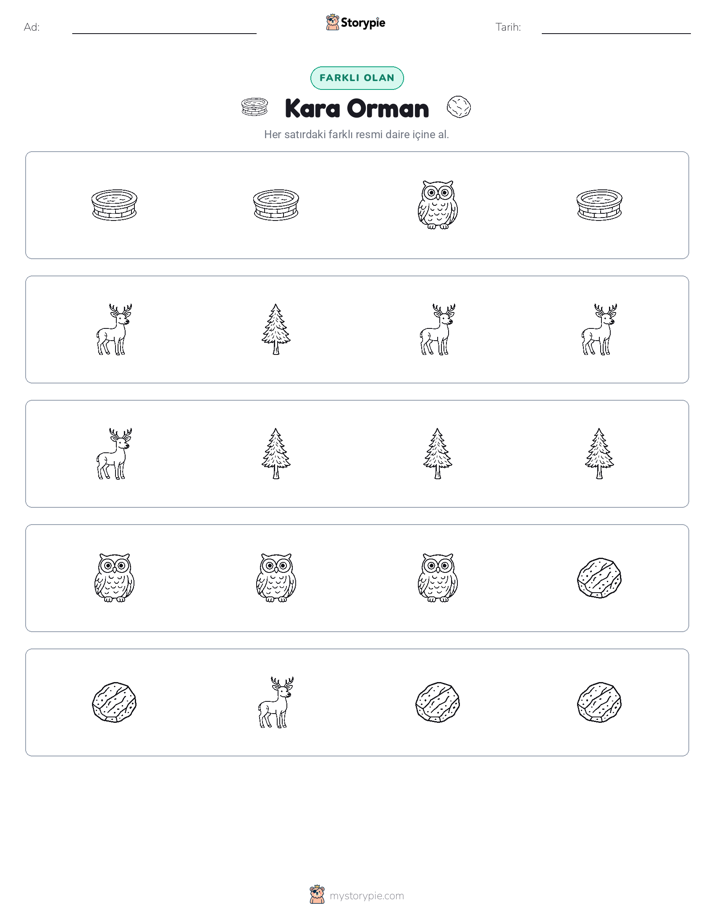Click the FARKLI OLAN badge
714x924 pixels.
[x=357, y=78]
